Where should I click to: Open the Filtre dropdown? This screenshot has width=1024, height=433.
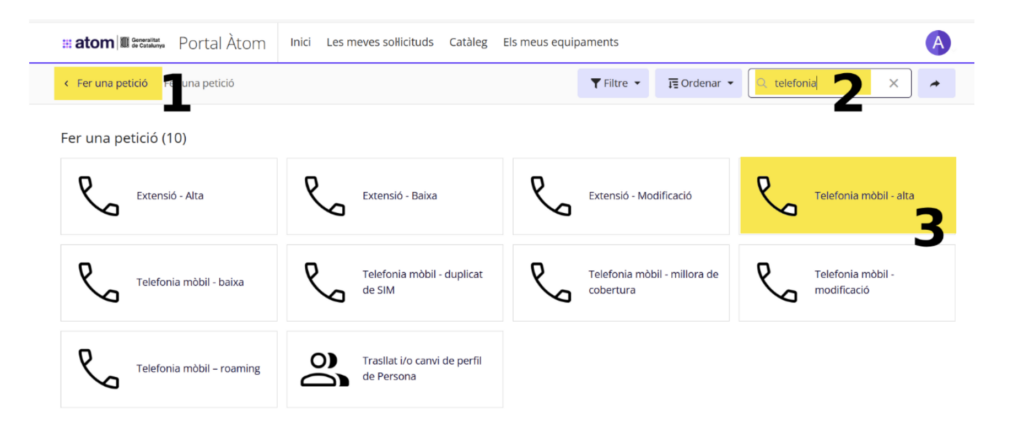(613, 84)
